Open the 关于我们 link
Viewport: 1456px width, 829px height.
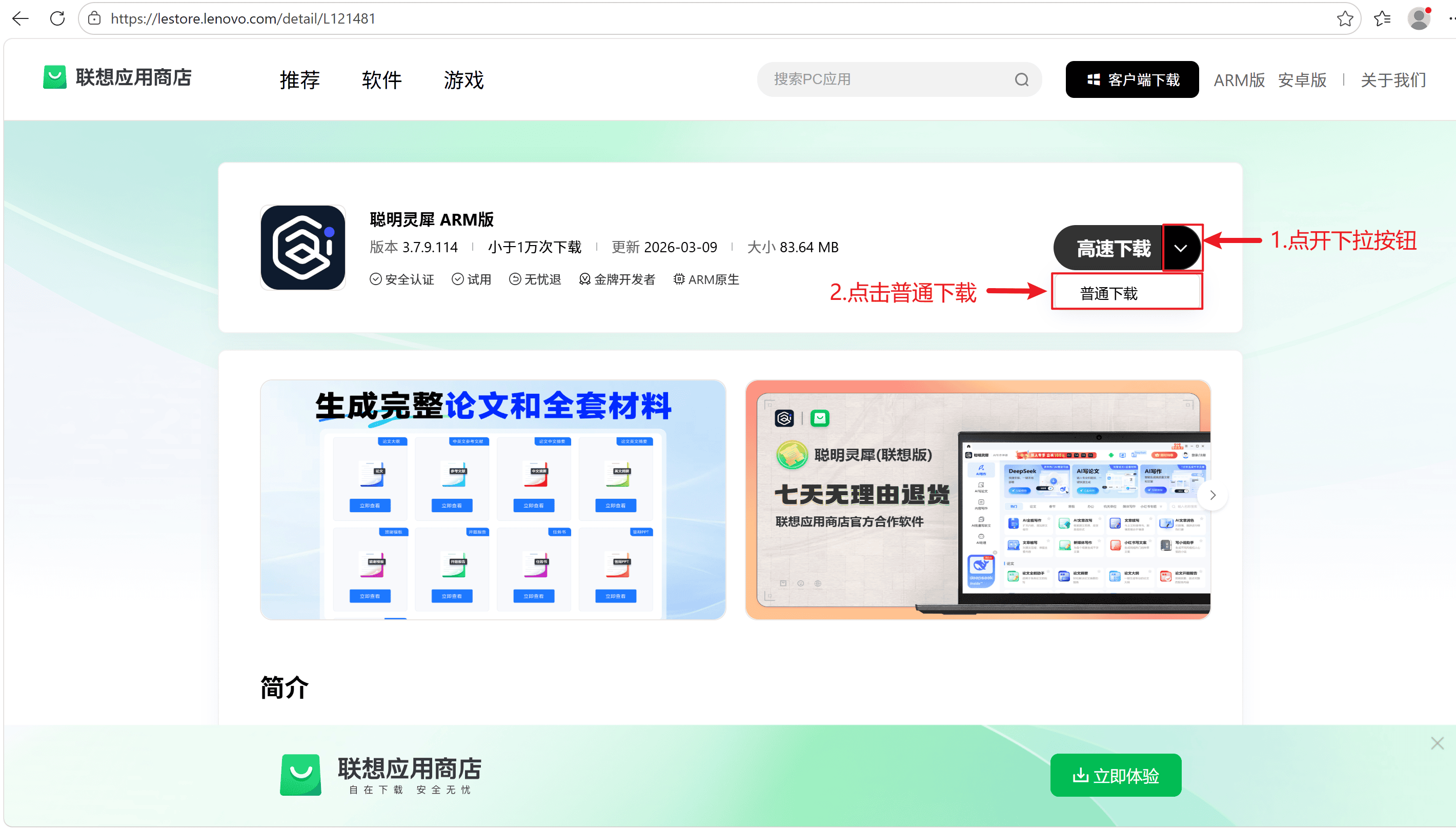point(1393,79)
